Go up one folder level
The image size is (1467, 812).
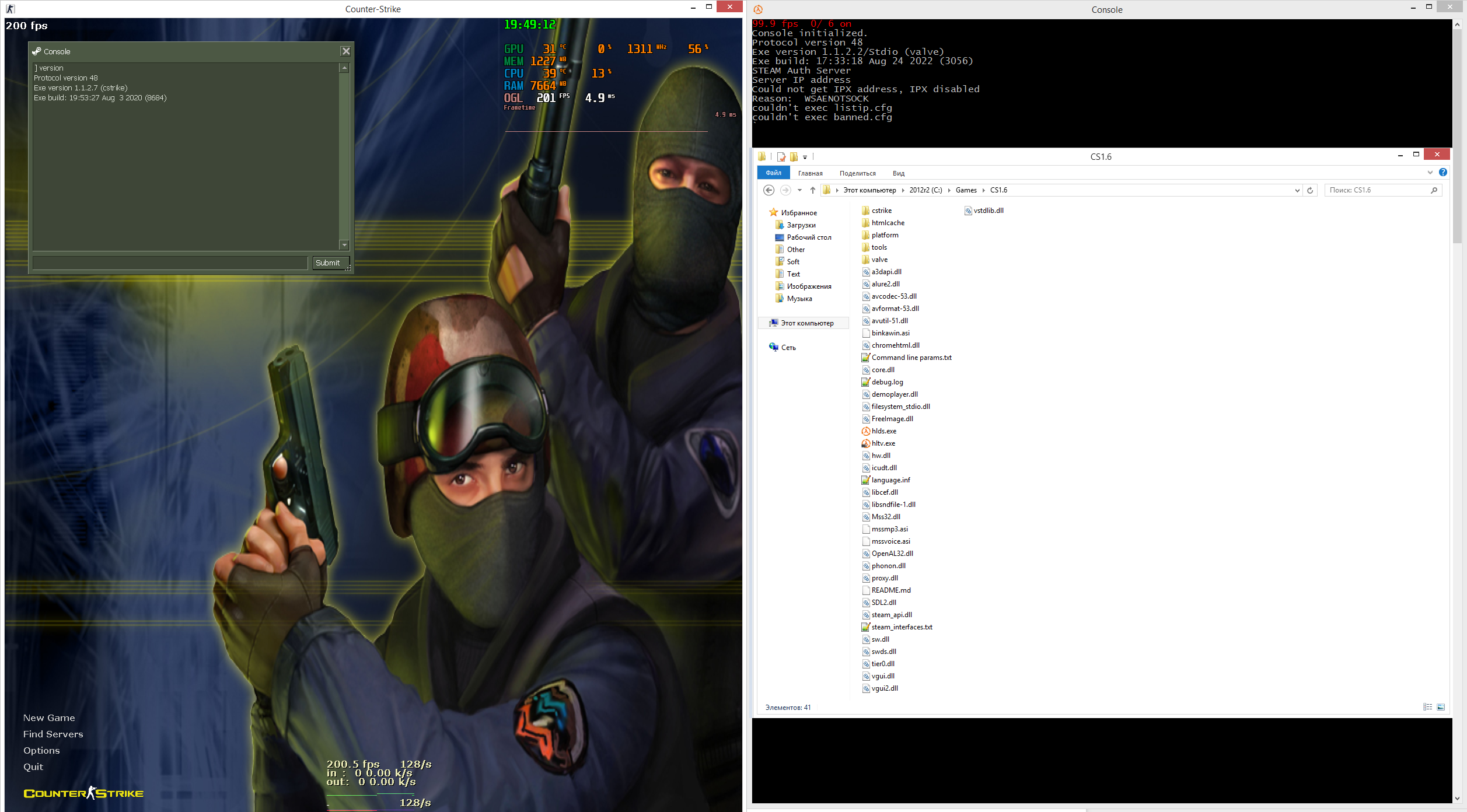812,190
